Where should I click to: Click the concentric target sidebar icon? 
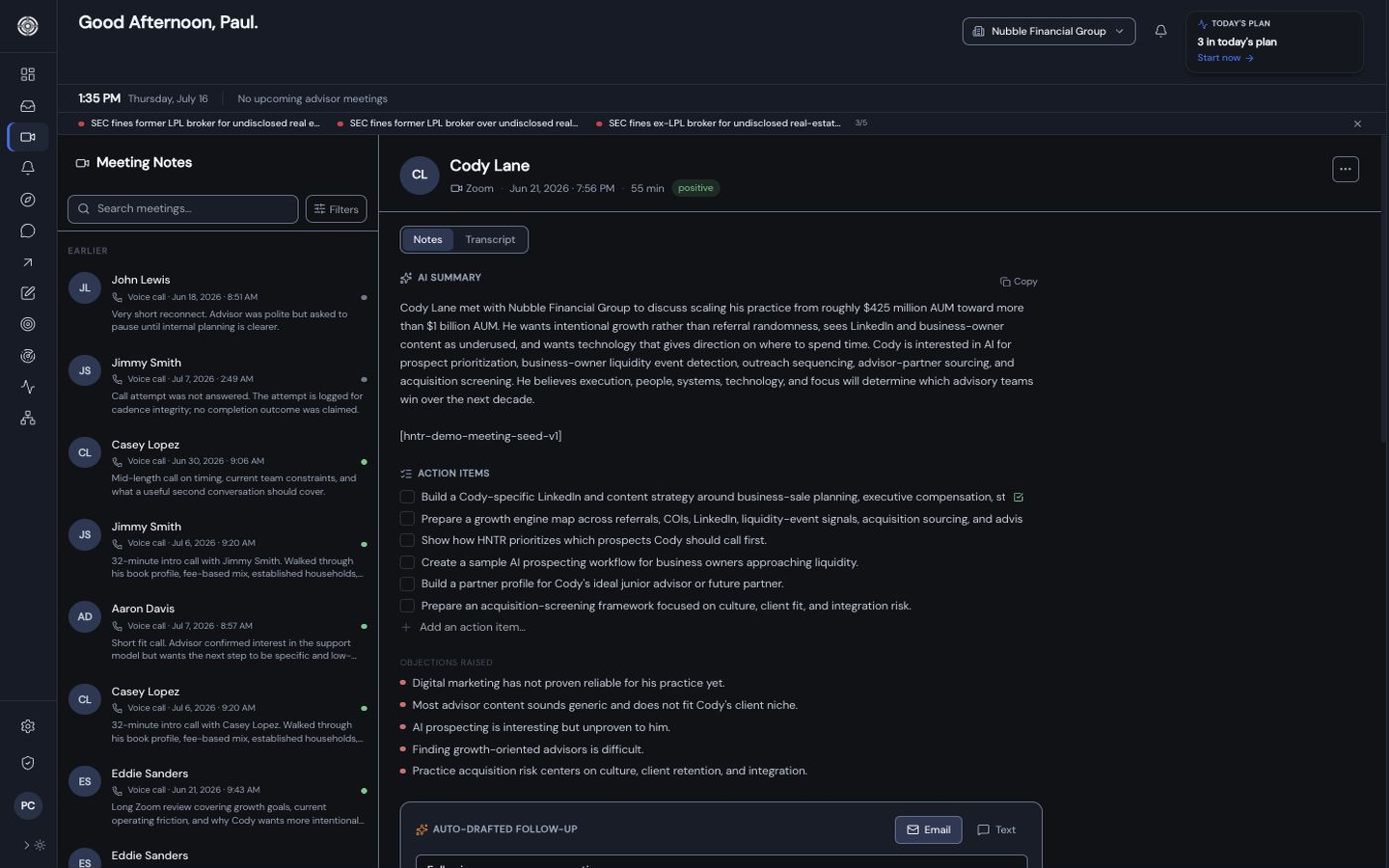pyautogui.click(x=28, y=324)
